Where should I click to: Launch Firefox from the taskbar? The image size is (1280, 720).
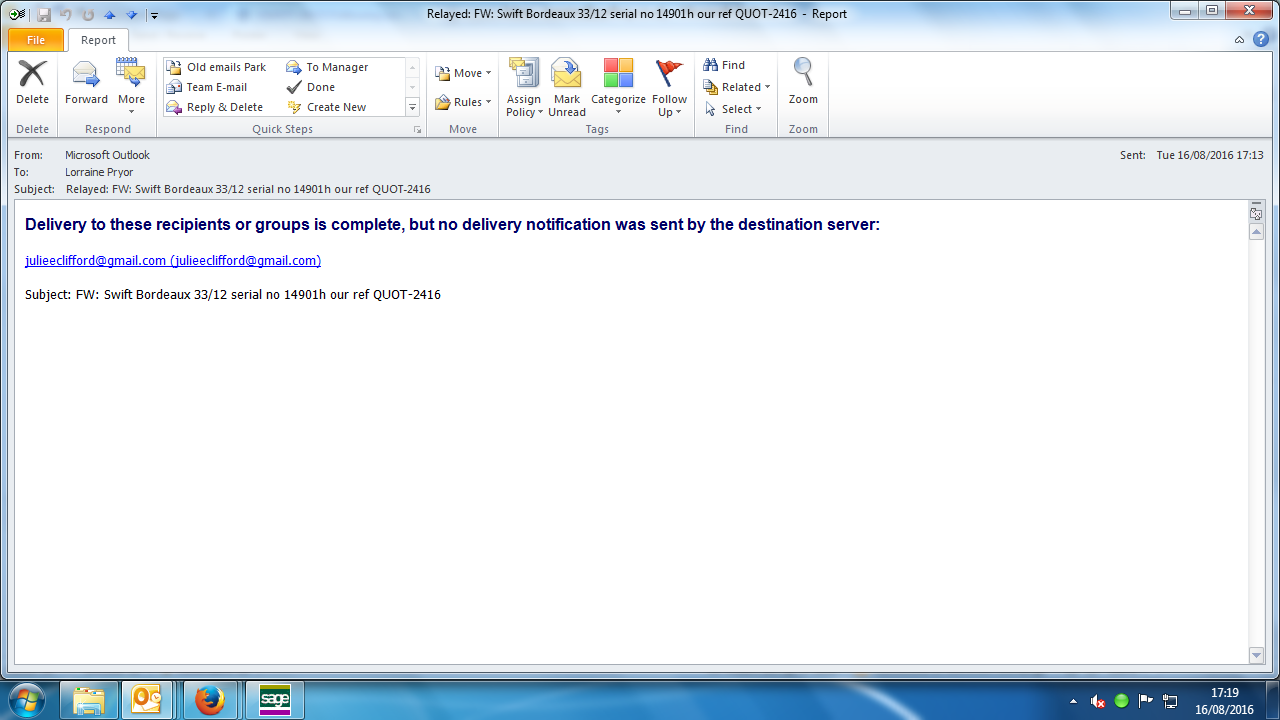click(x=210, y=700)
